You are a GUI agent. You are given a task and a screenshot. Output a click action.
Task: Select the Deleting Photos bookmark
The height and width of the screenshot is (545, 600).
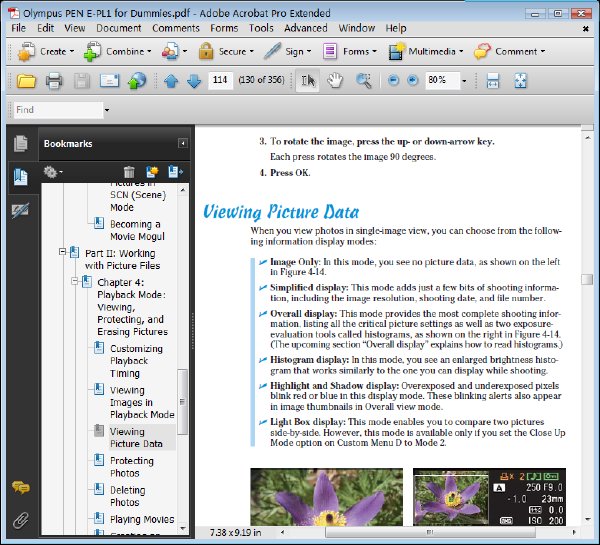pyautogui.click(x=127, y=496)
